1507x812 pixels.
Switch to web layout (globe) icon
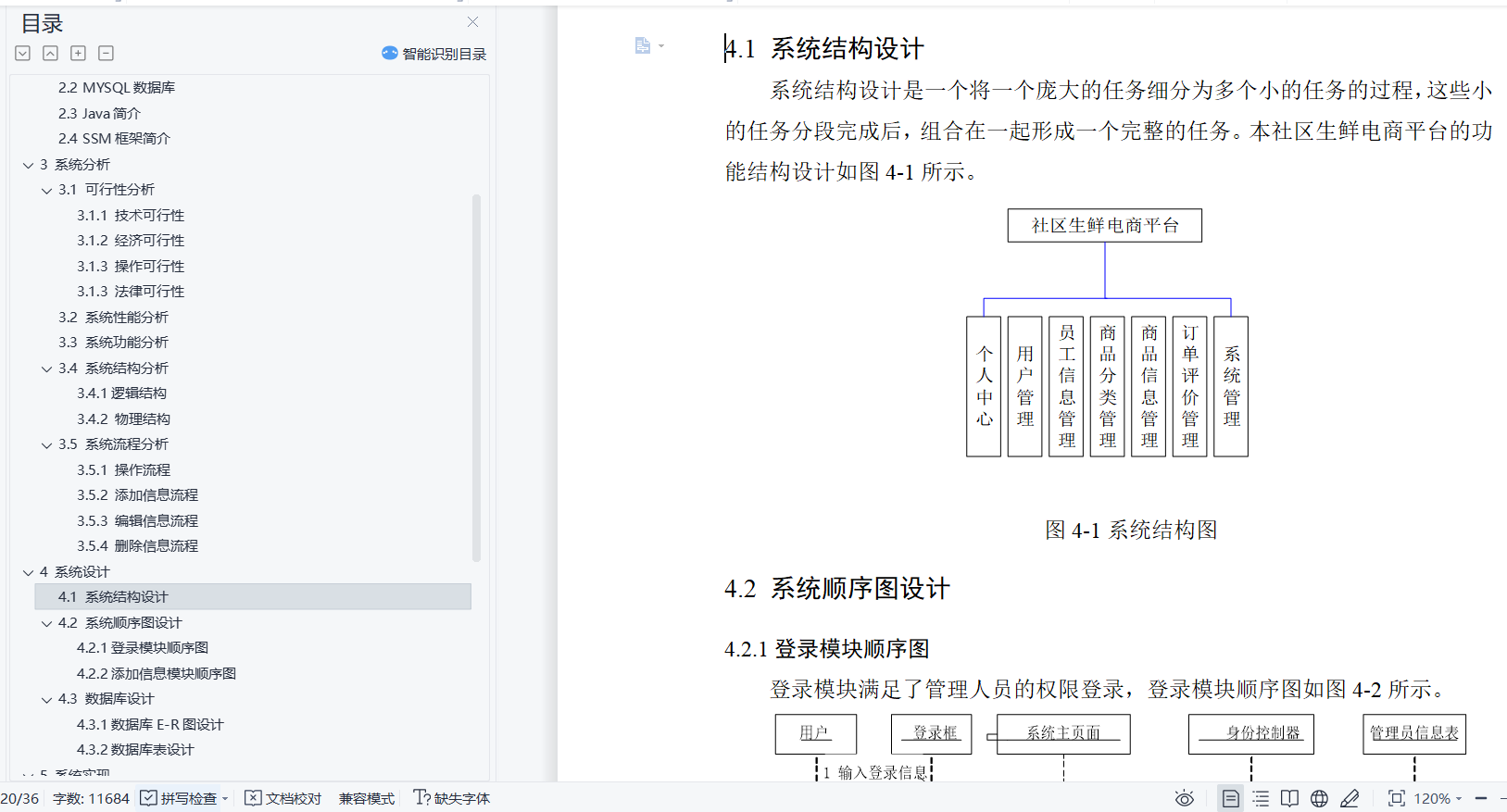click(x=1320, y=798)
